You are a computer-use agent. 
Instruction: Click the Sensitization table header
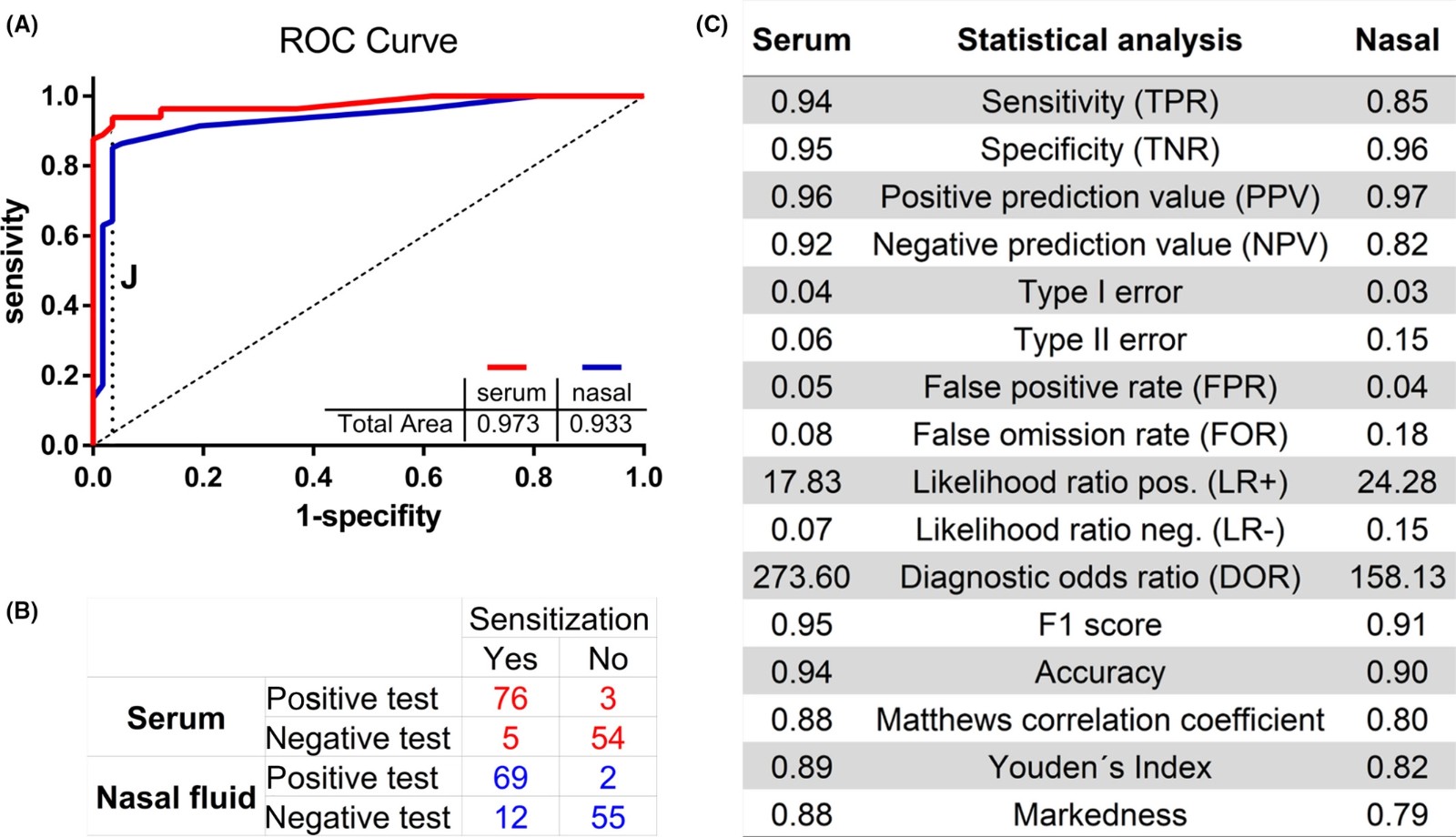tap(559, 619)
